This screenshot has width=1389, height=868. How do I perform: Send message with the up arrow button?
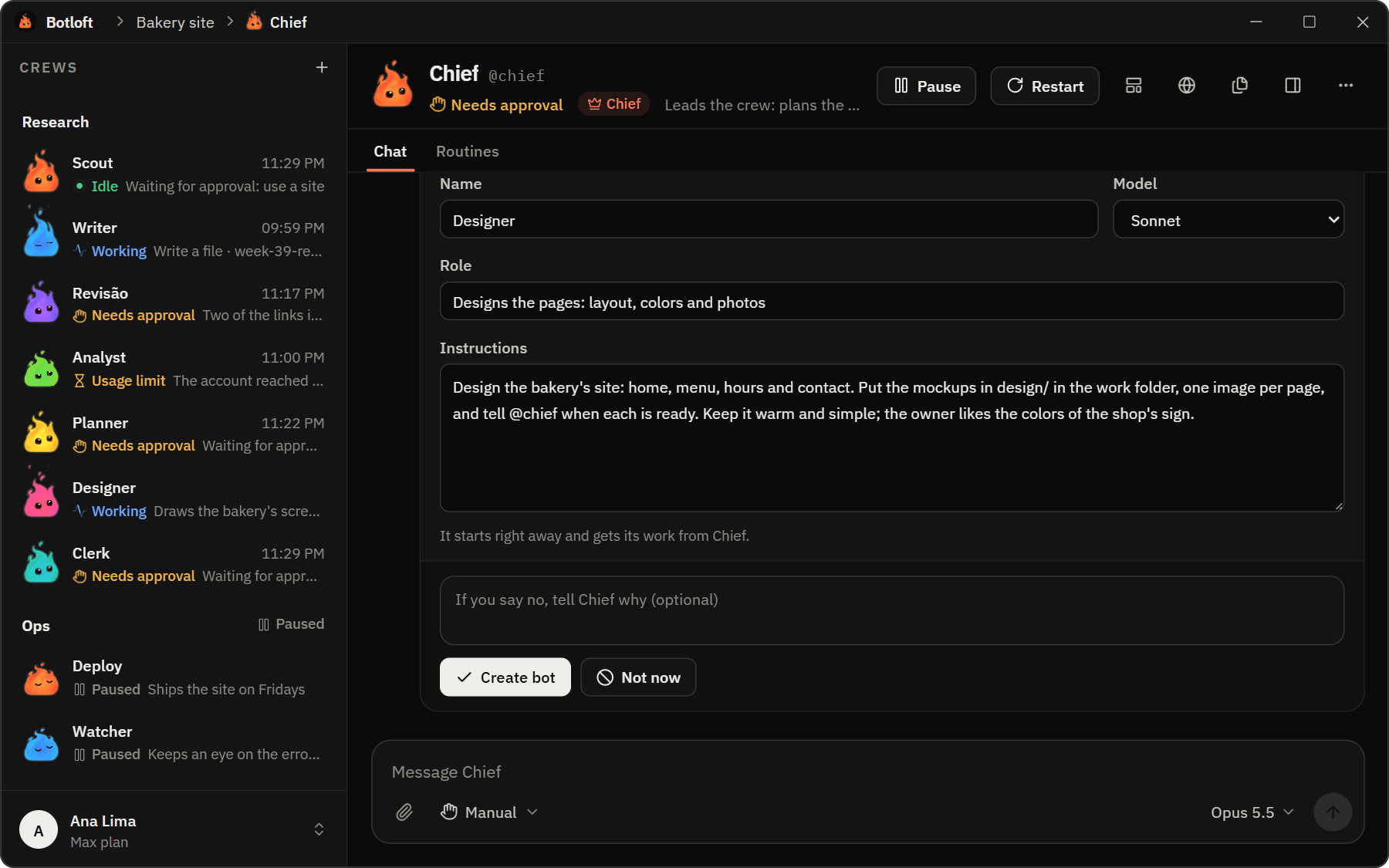pyautogui.click(x=1333, y=812)
